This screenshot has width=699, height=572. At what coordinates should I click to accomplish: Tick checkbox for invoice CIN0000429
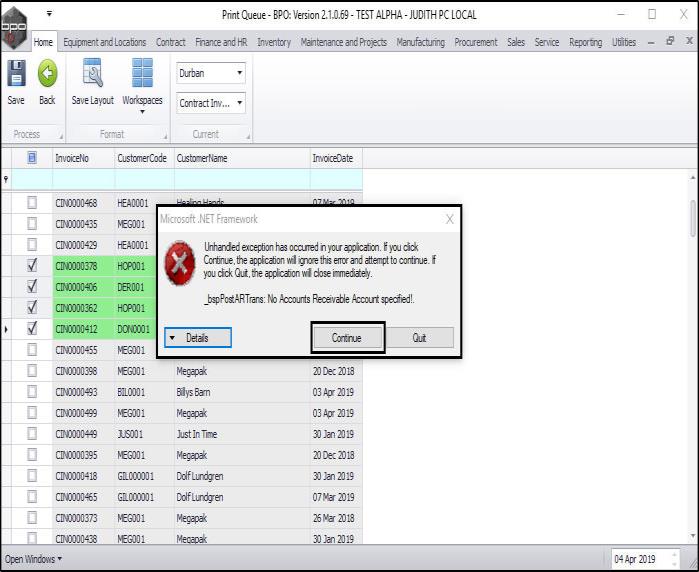pos(32,245)
